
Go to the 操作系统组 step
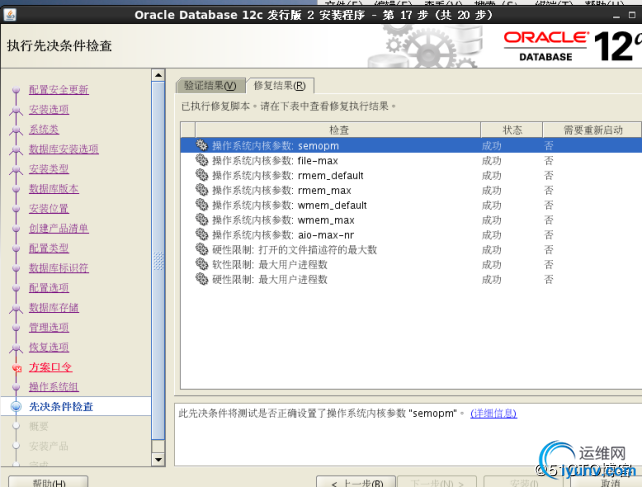54,387
